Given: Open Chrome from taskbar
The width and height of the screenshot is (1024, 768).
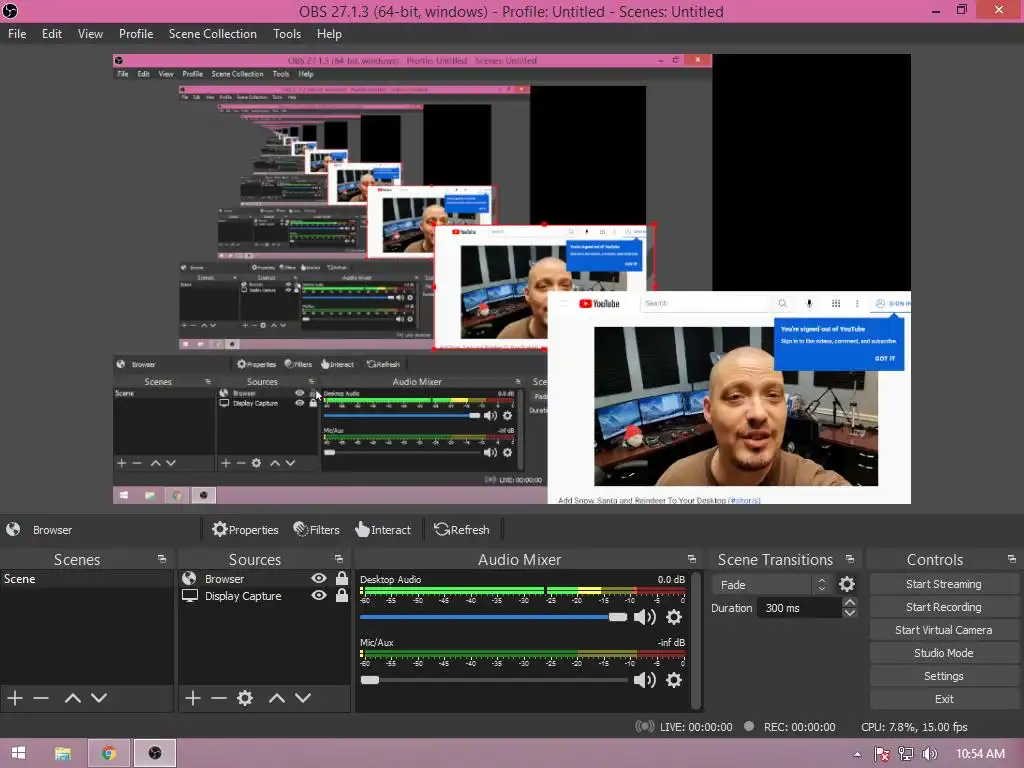Looking at the screenshot, I should click(109, 753).
